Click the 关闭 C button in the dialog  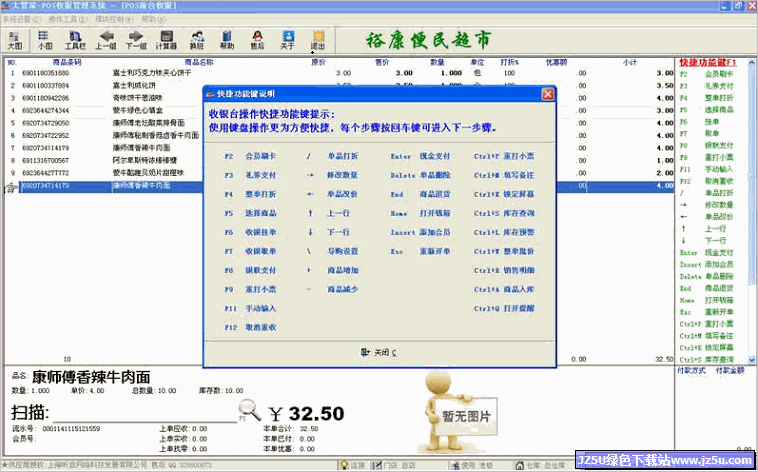tap(379, 353)
